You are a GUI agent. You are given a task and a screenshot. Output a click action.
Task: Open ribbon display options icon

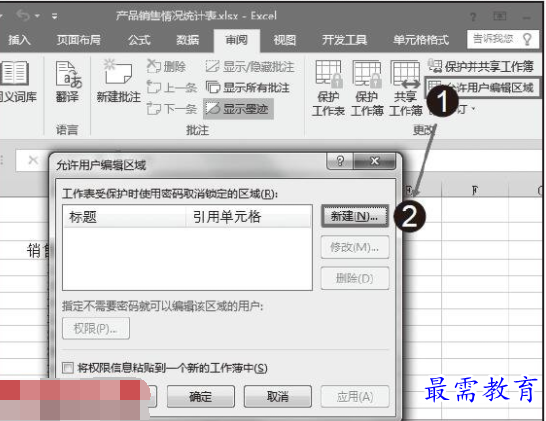tap(500, 16)
